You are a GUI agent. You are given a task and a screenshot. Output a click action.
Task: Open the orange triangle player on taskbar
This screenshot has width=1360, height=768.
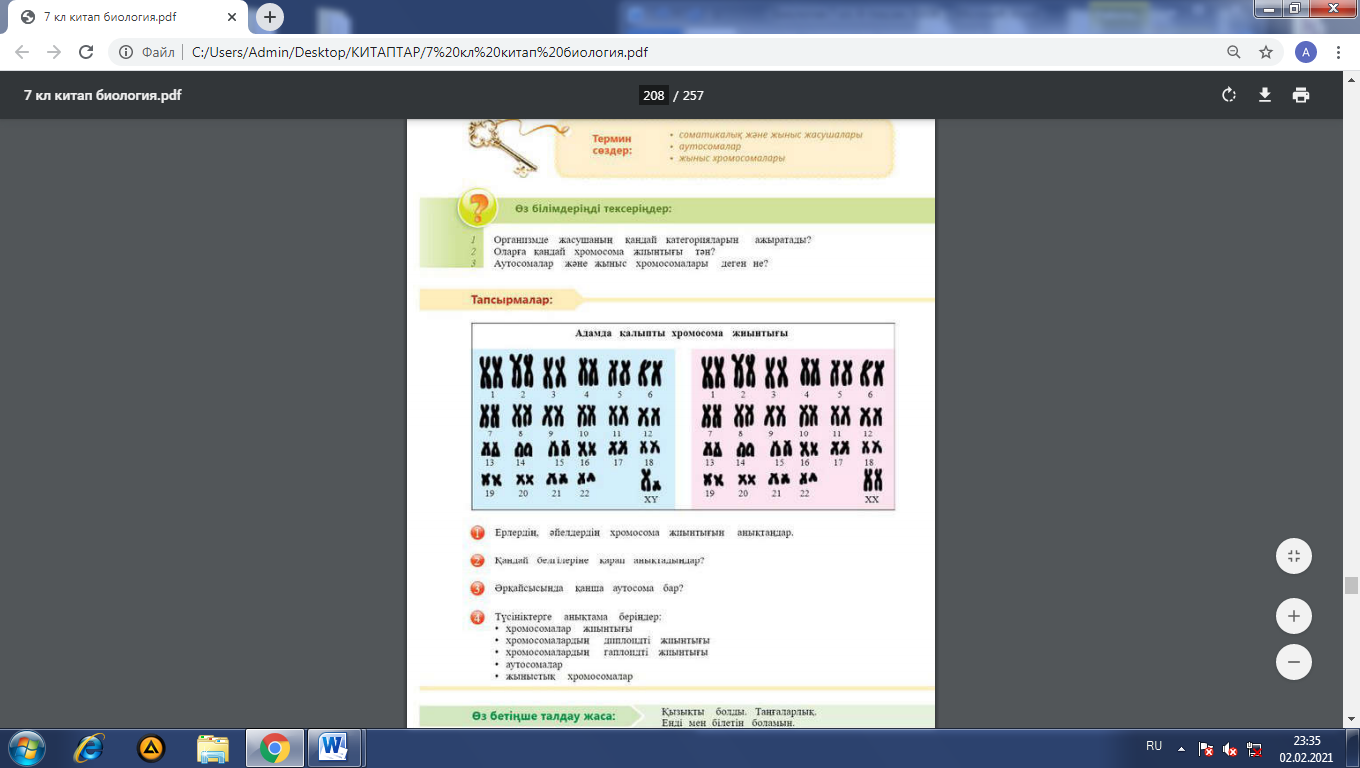pyautogui.click(x=151, y=747)
